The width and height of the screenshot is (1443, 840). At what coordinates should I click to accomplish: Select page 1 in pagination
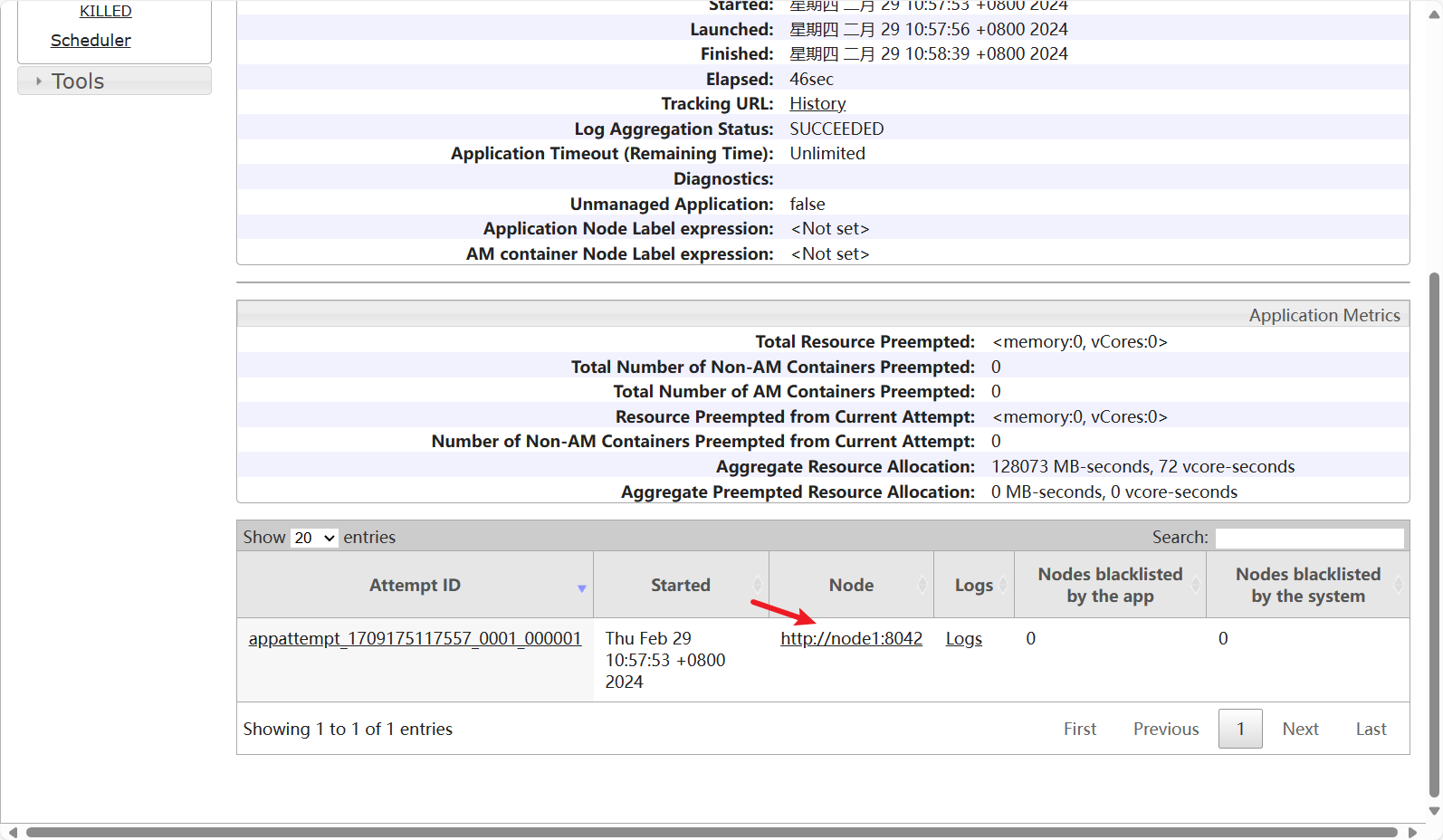1240,730
